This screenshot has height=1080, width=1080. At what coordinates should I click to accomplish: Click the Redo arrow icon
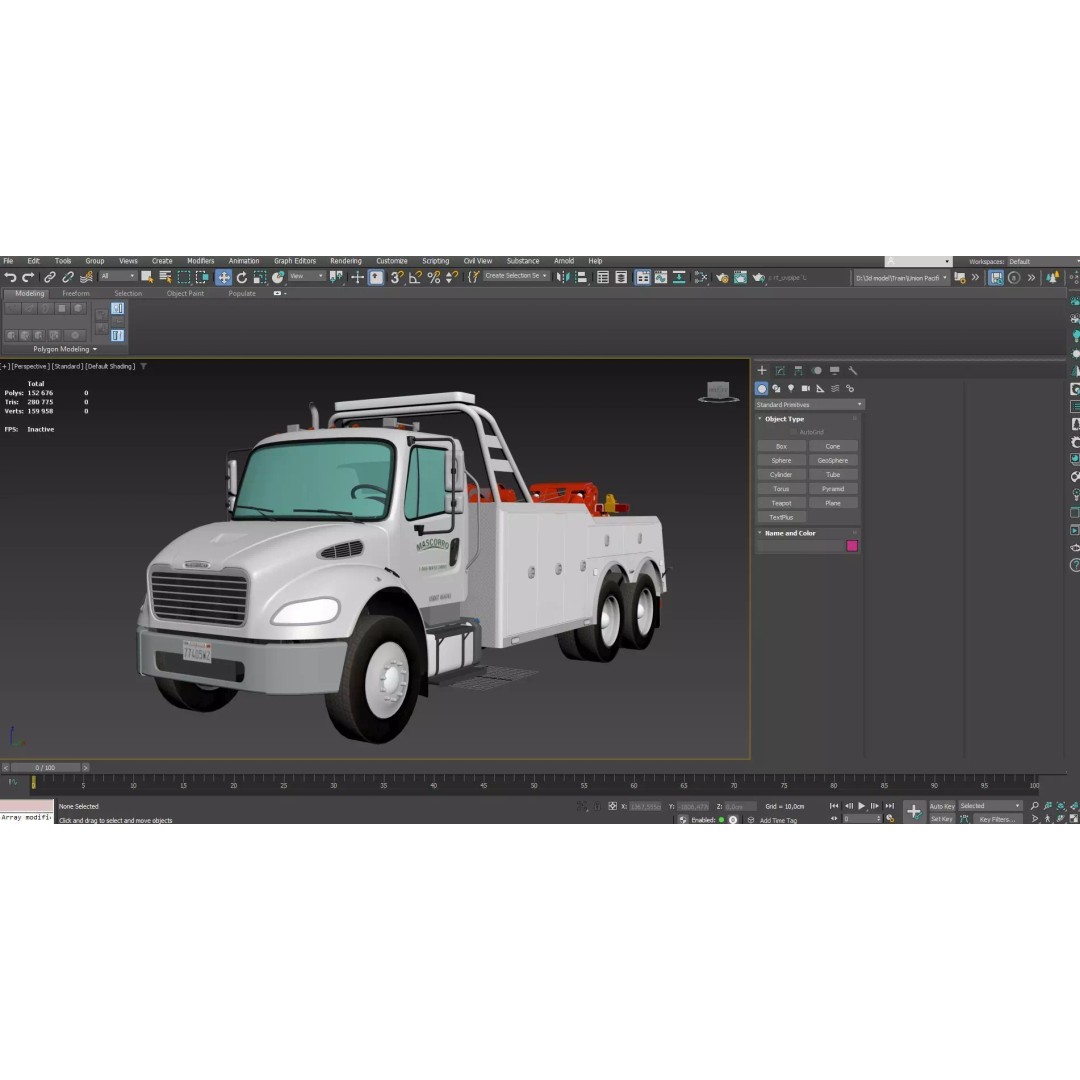point(28,278)
